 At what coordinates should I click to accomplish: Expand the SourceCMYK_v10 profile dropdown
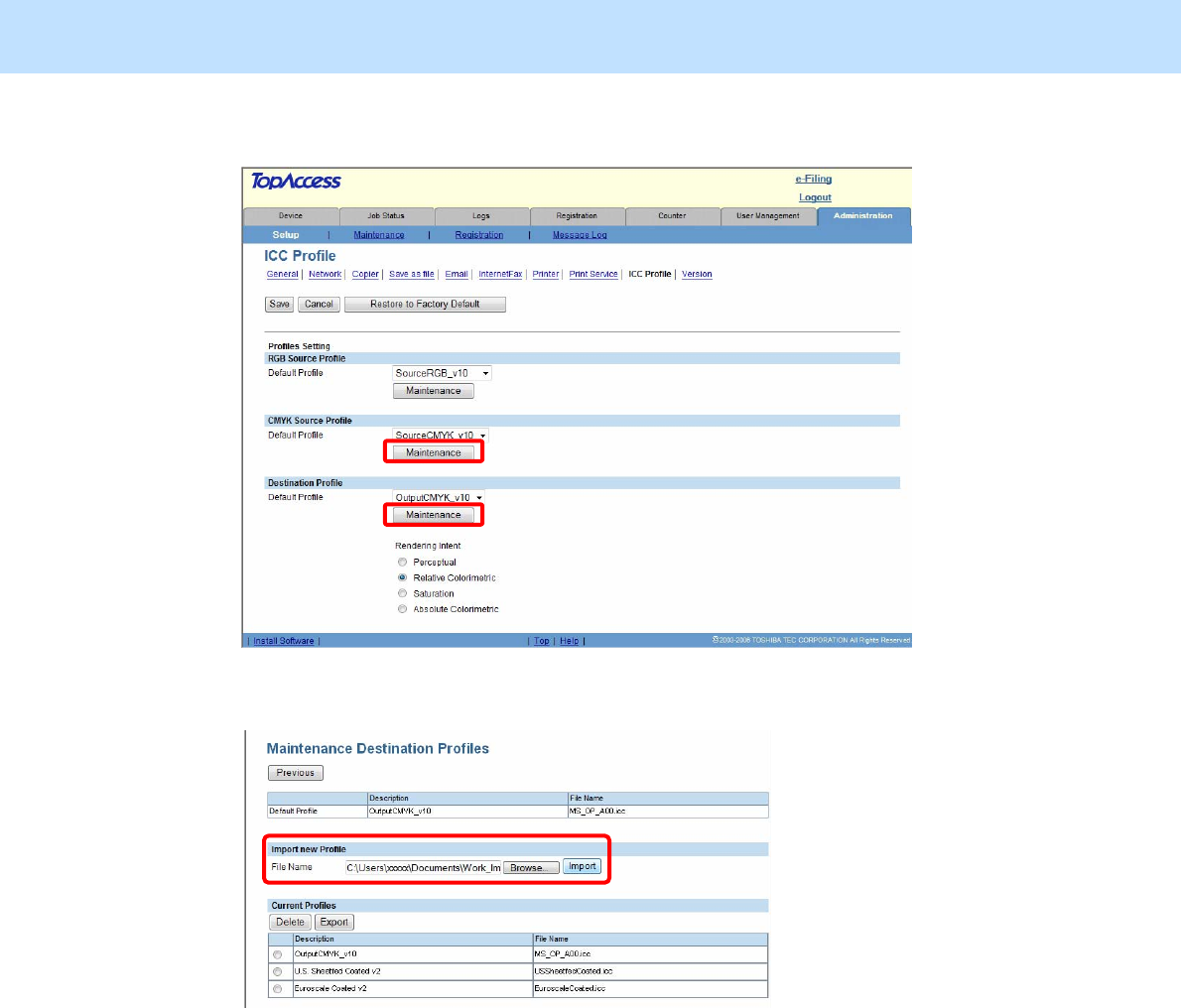[x=441, y=435]
